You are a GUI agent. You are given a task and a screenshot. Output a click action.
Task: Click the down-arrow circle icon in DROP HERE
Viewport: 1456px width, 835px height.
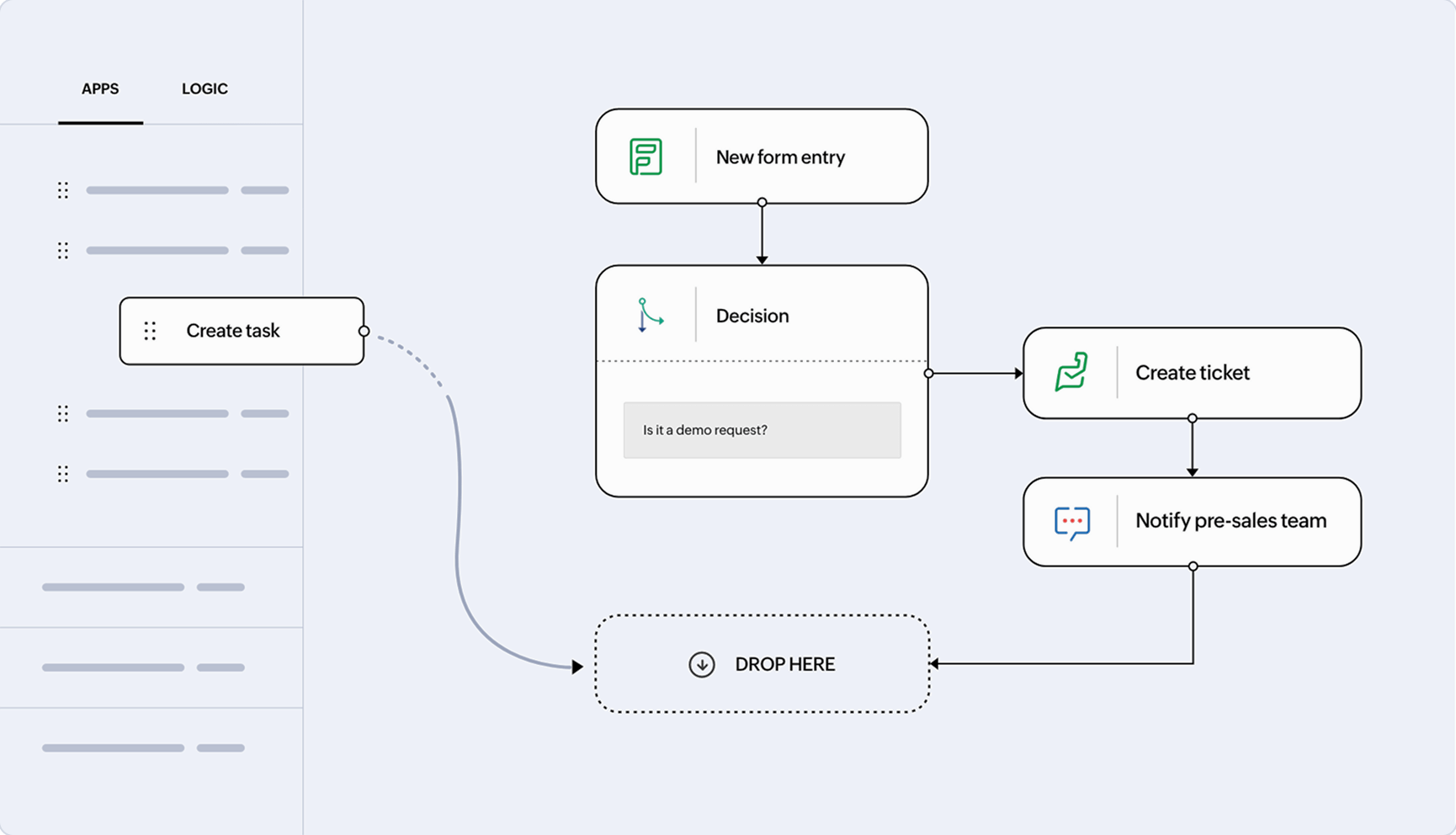[702, 664]
